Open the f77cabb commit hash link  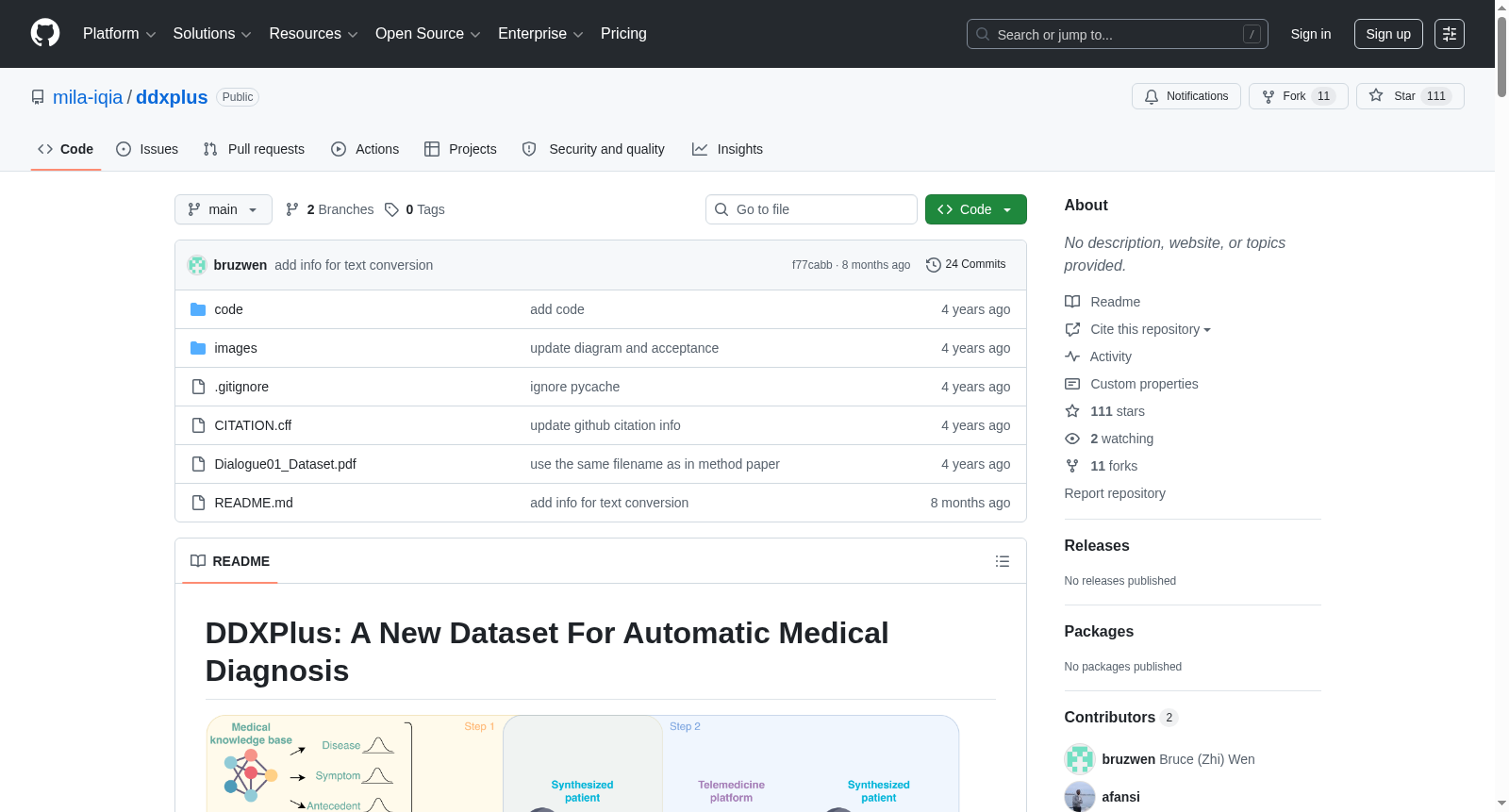tap(812, 265)
